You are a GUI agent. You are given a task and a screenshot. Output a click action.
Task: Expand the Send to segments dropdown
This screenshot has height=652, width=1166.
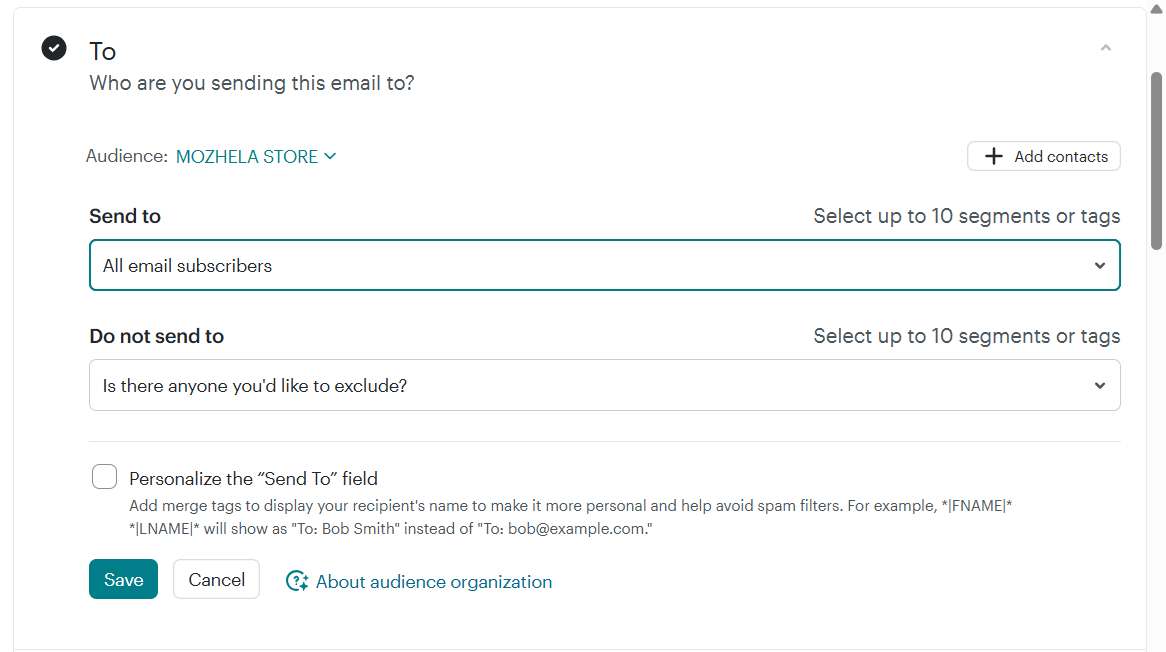604,265
